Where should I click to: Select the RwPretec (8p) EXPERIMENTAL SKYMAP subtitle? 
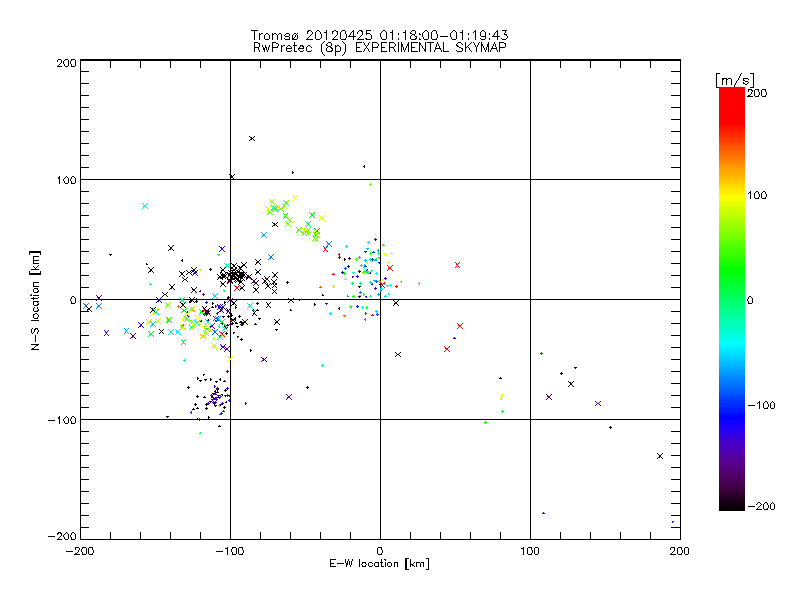click(380, 48)
